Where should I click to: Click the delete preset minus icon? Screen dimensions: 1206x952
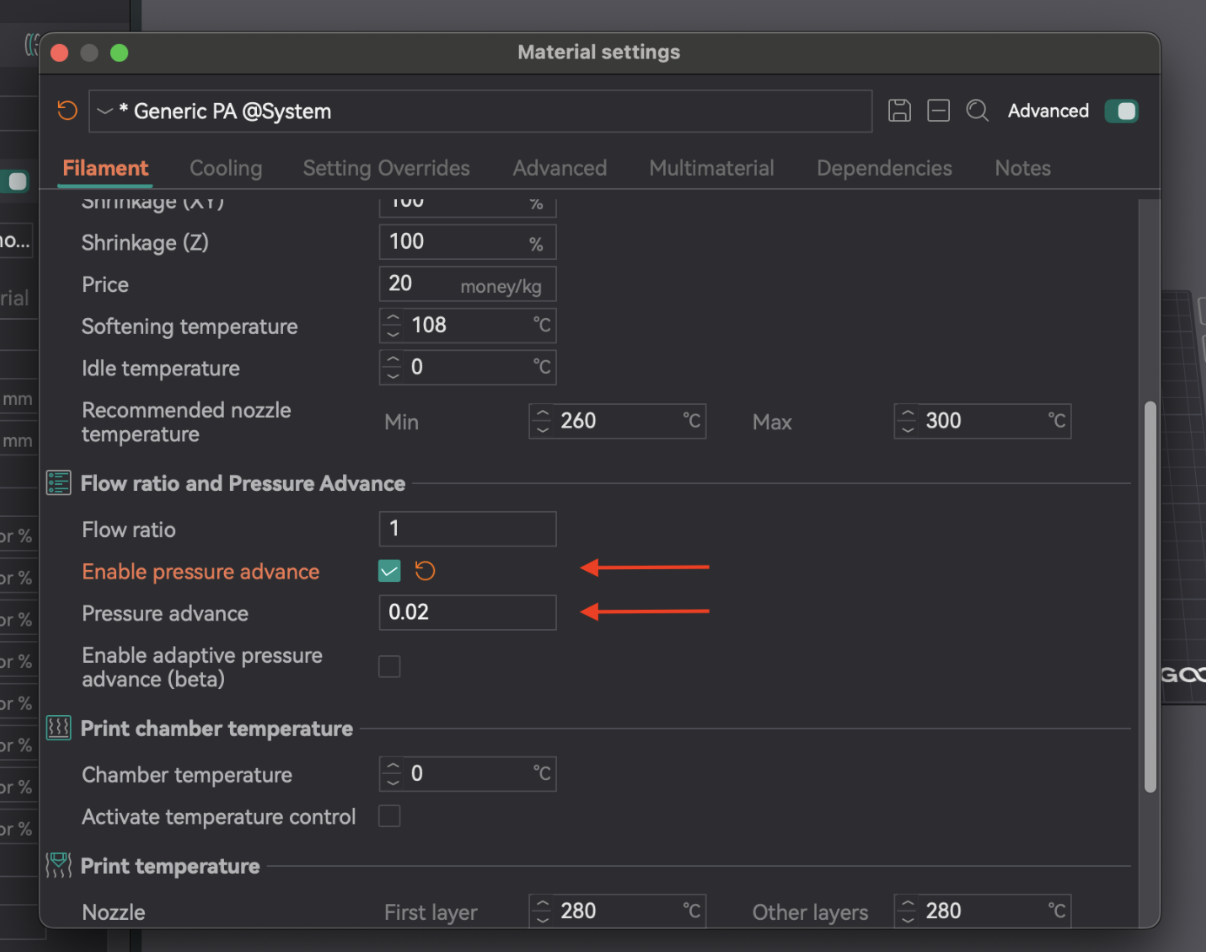pyautogui.click(x=938, y=111)
